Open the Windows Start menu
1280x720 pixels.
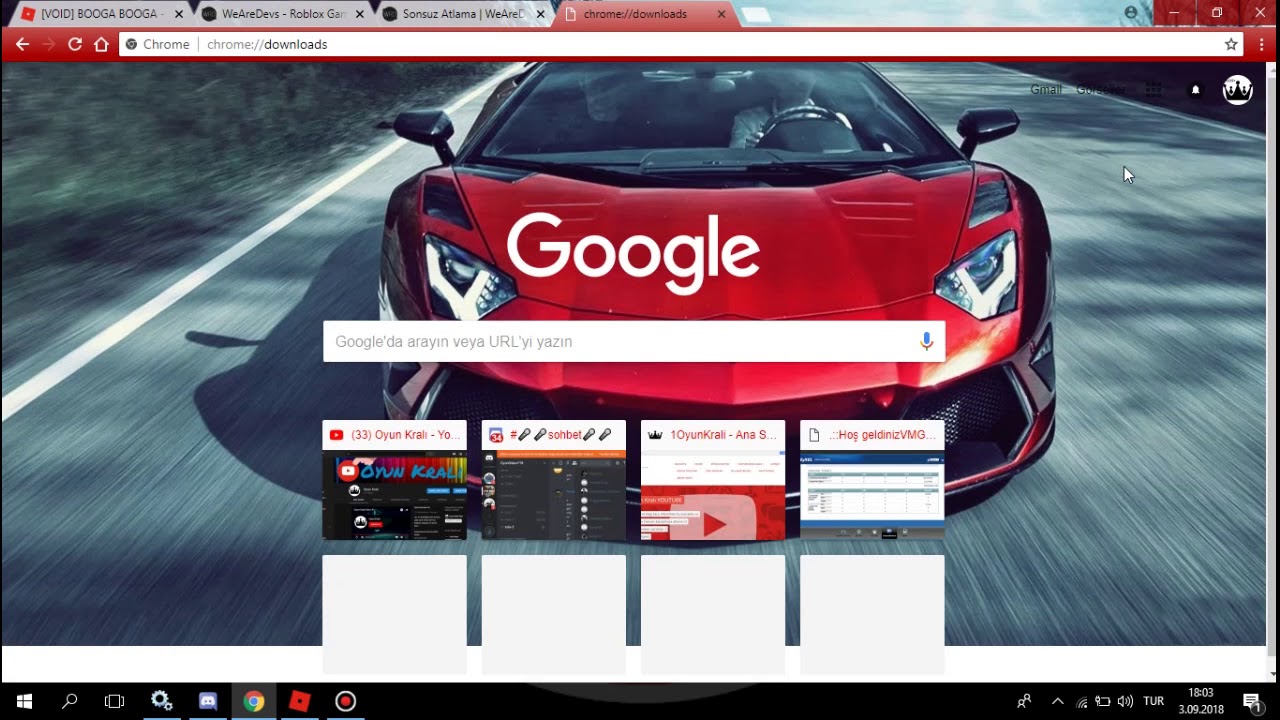pos(24,701)
